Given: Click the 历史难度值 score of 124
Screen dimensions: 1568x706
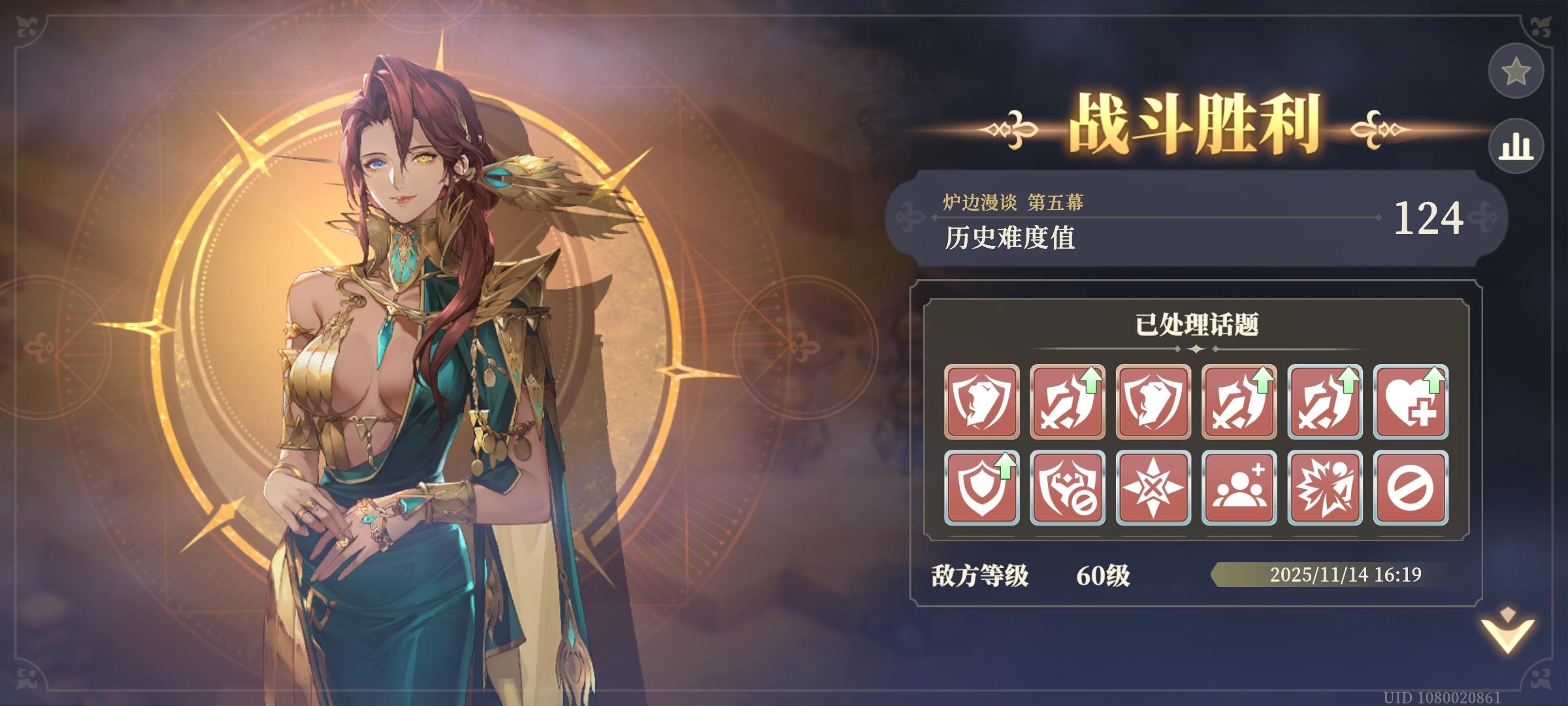Looking at the screenshot, I should [x=1428, y=218].
